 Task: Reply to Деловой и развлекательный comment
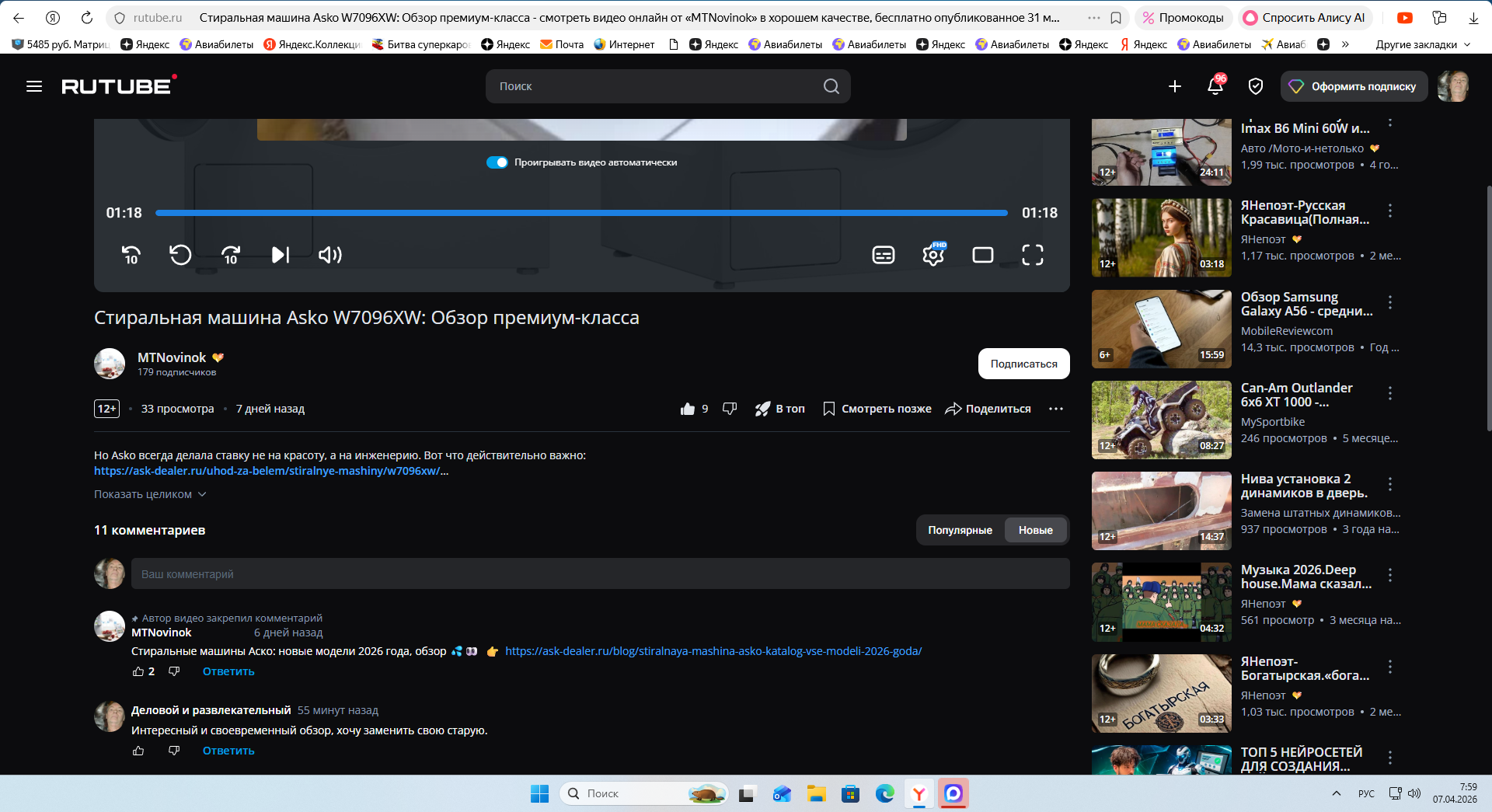(228, 751)
